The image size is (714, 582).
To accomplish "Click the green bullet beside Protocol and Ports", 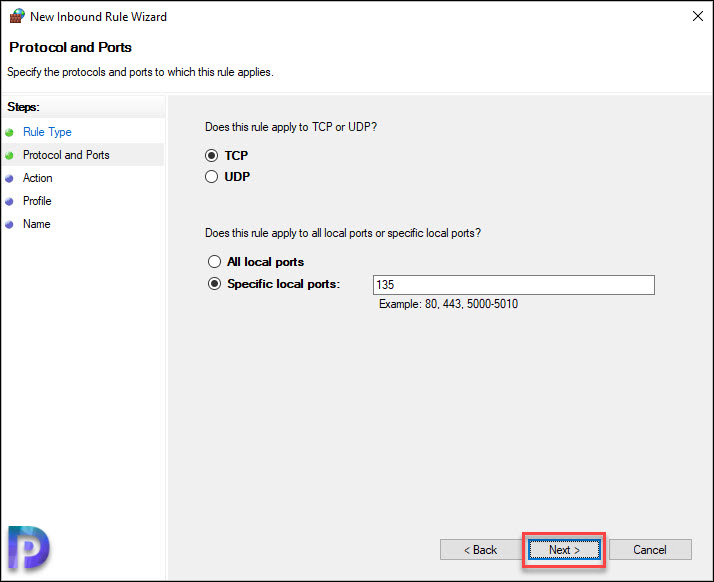I will point(9,156).
